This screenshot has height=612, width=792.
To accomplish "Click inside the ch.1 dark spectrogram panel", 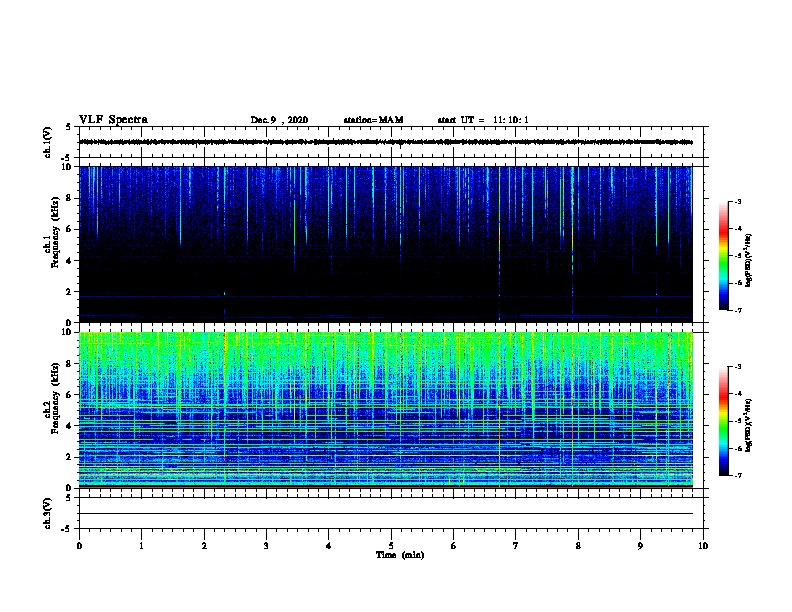I will (x=385, y=244).
